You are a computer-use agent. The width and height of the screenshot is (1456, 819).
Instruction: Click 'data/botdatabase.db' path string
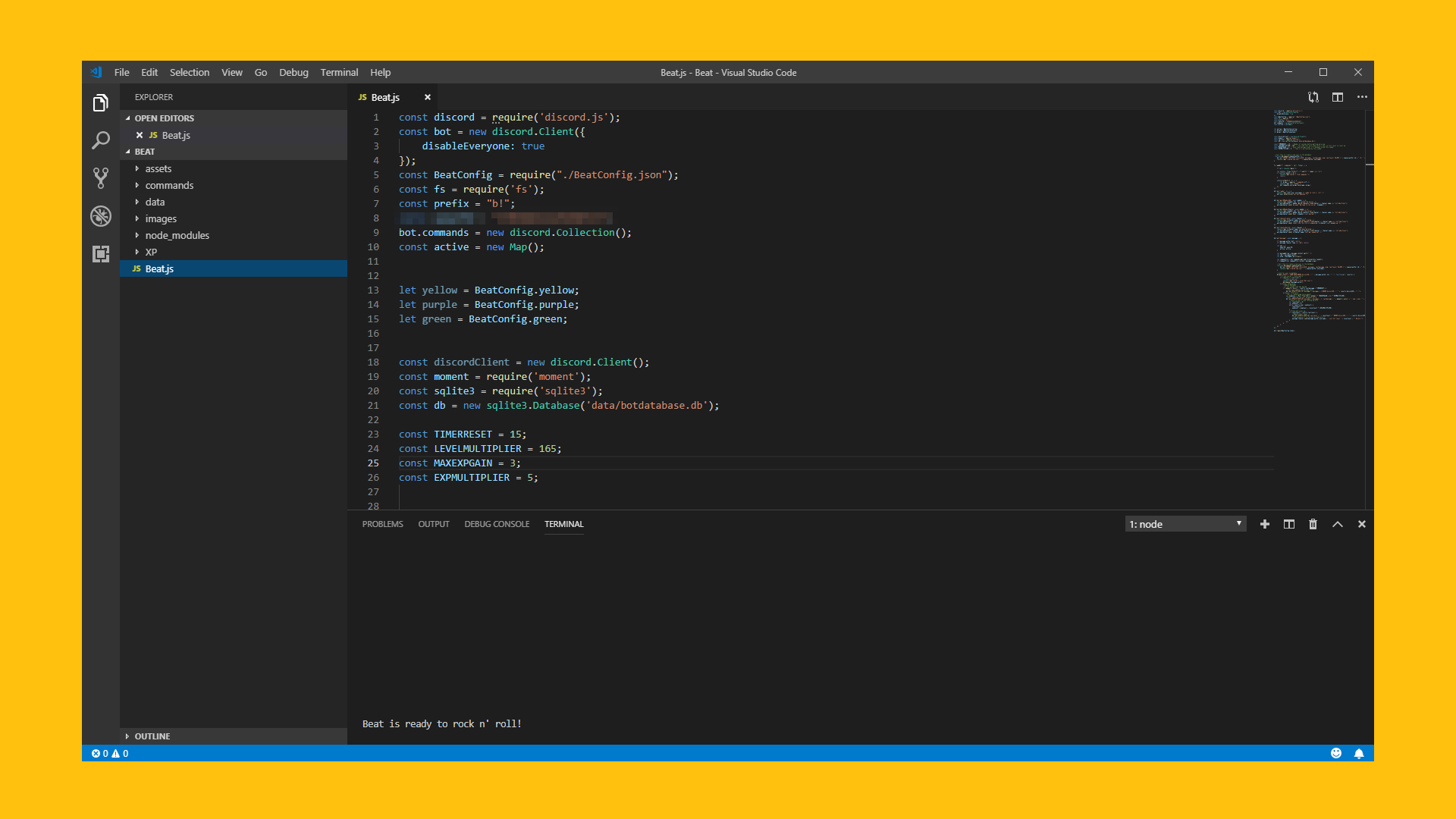pyautogui.click(x=646, y=405)
